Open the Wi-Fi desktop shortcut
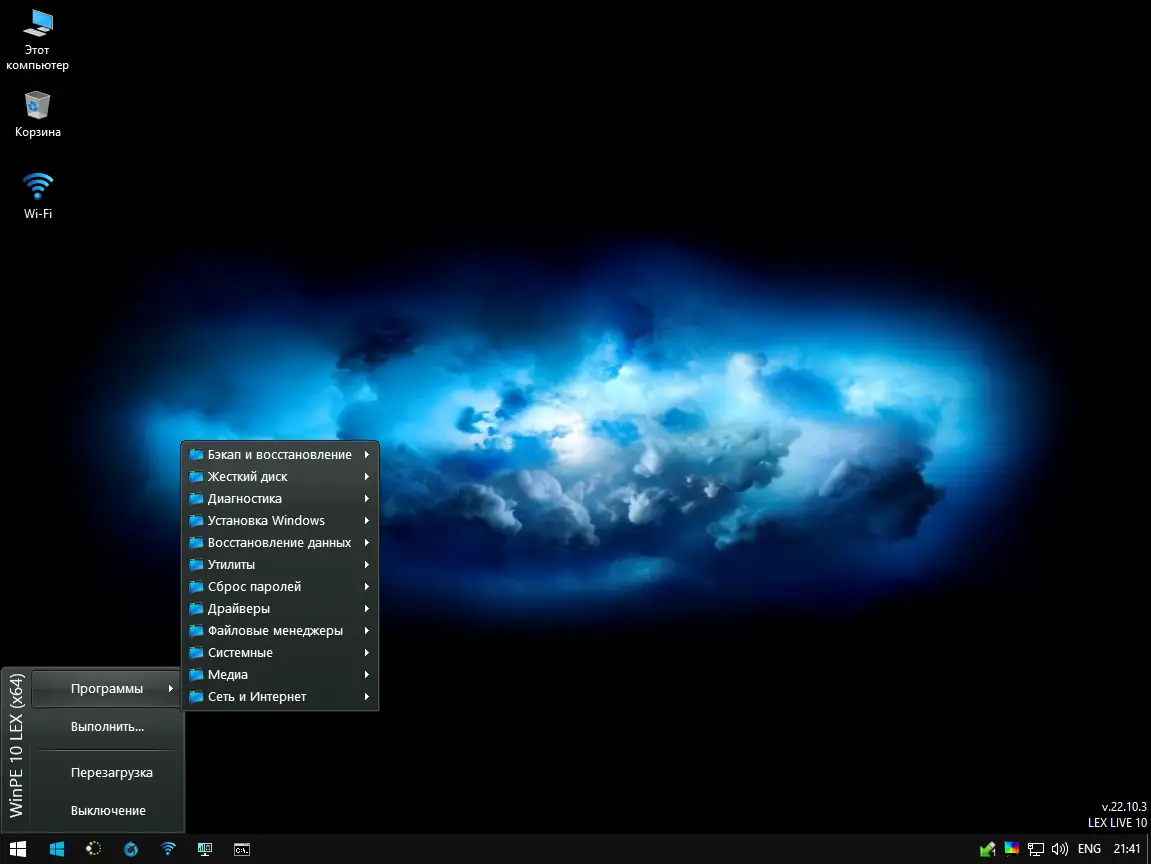1151x864 pixels. [37, 195]
